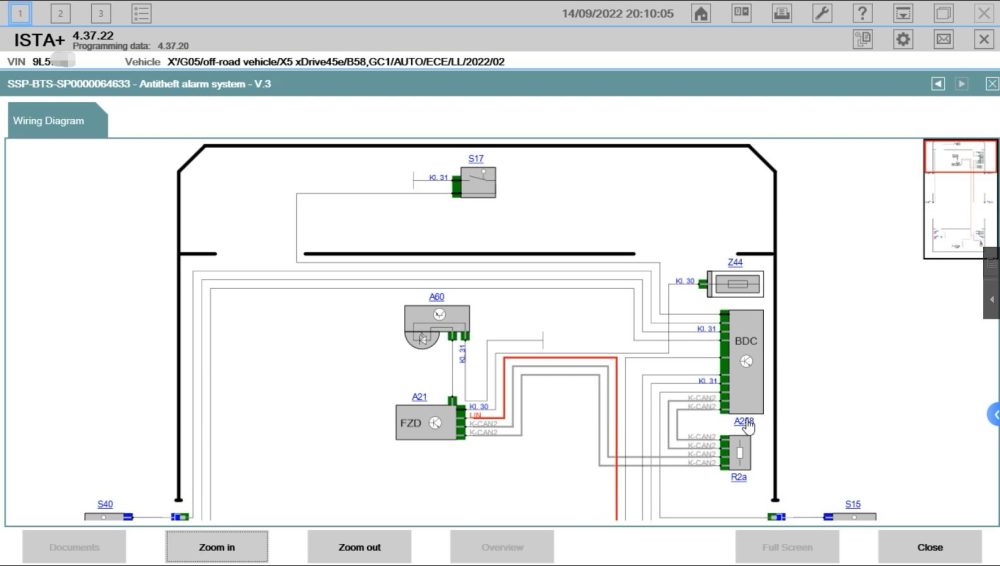
Task: Open the print icon
Action: click(x=782, y=13)
